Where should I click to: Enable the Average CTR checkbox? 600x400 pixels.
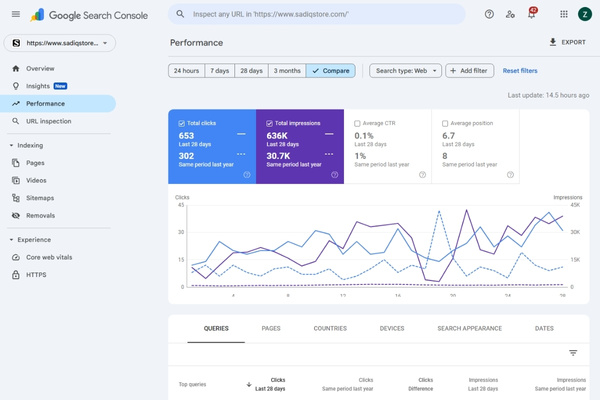click(x=359, y=123)
